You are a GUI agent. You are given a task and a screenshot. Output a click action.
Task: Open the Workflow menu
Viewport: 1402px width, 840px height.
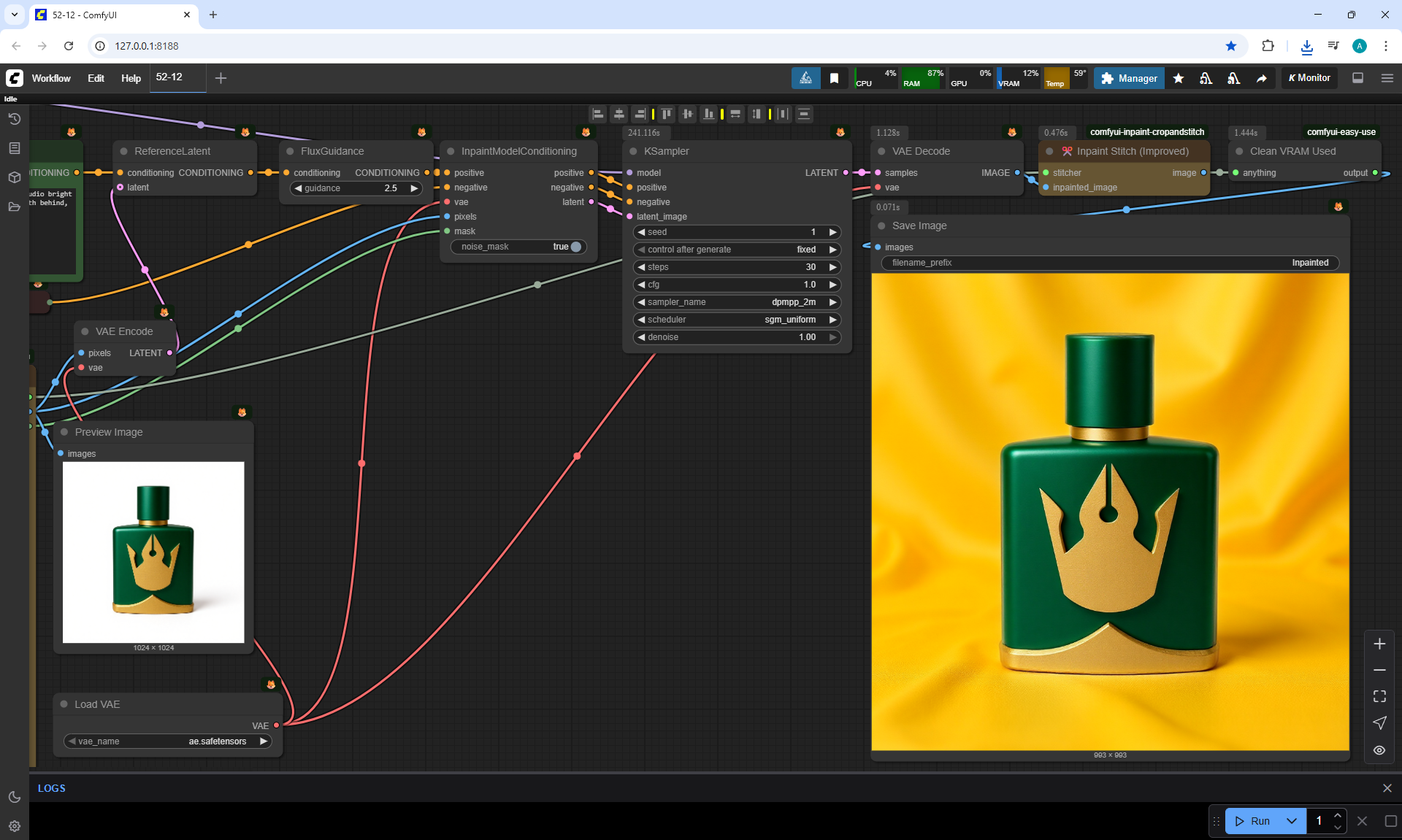pyautogui.click(x=51, y=78)
